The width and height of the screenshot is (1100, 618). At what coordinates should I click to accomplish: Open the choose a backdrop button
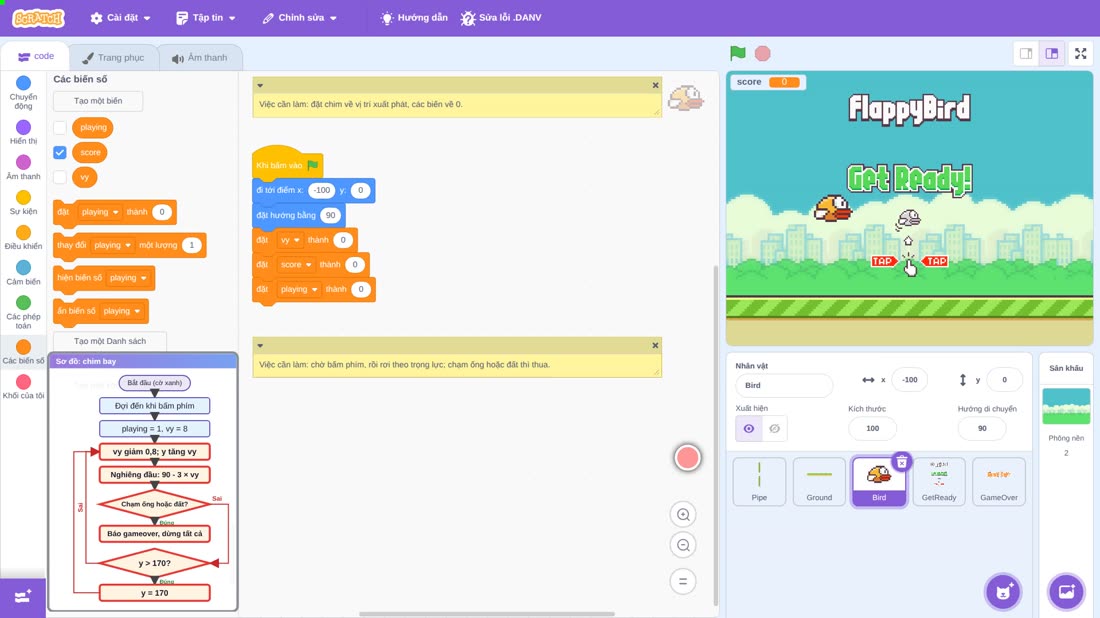point(1066,591)
